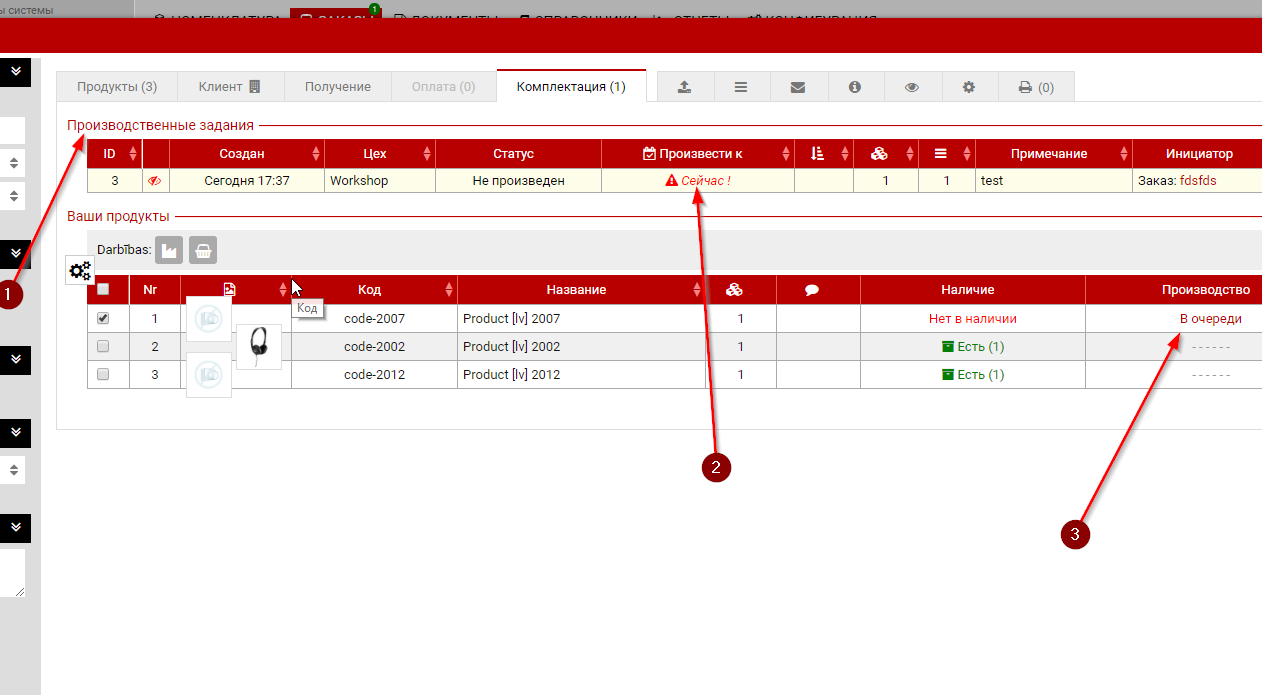Click the Есть (1) availability link for code-2002
The height and width of the screenshot is (695, 1262).
[x=980, y=347]
